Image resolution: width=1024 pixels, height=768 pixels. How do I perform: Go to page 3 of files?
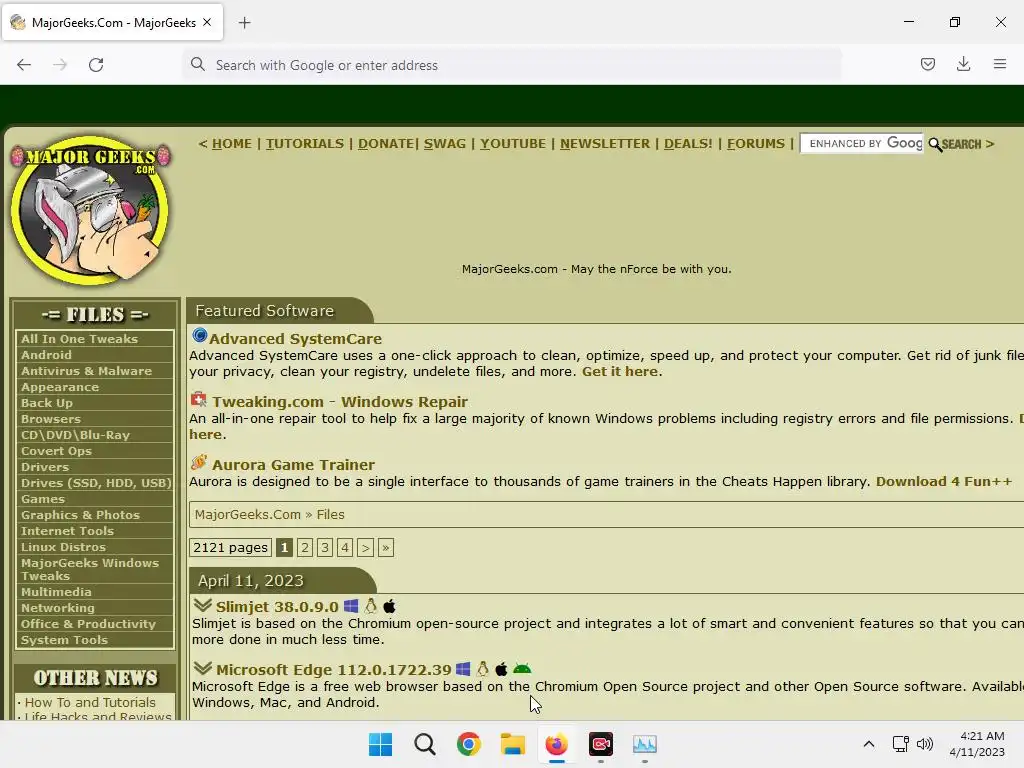click(325, 547)
